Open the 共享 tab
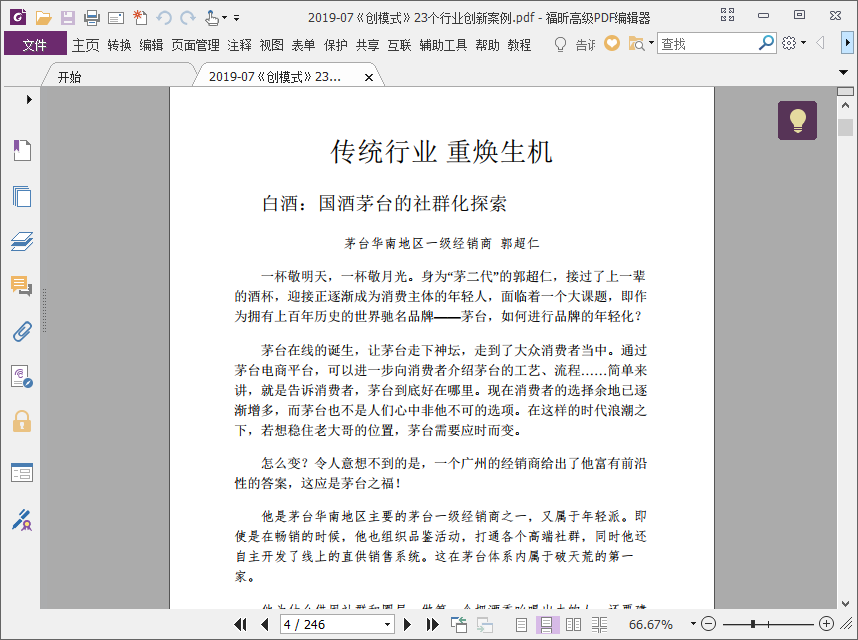 pos(367,45)
